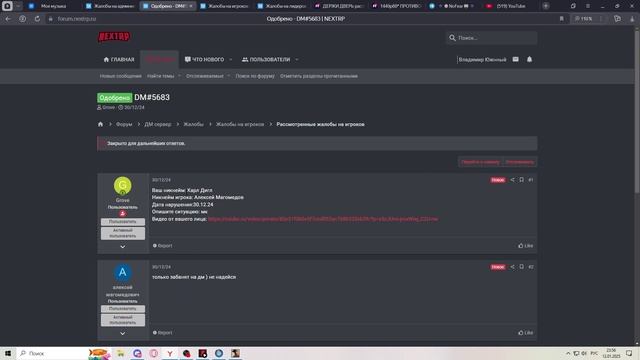The height and width of the screenshot is (360, 640).
Task: Open Windows Start menu
Action: point(8,353)
